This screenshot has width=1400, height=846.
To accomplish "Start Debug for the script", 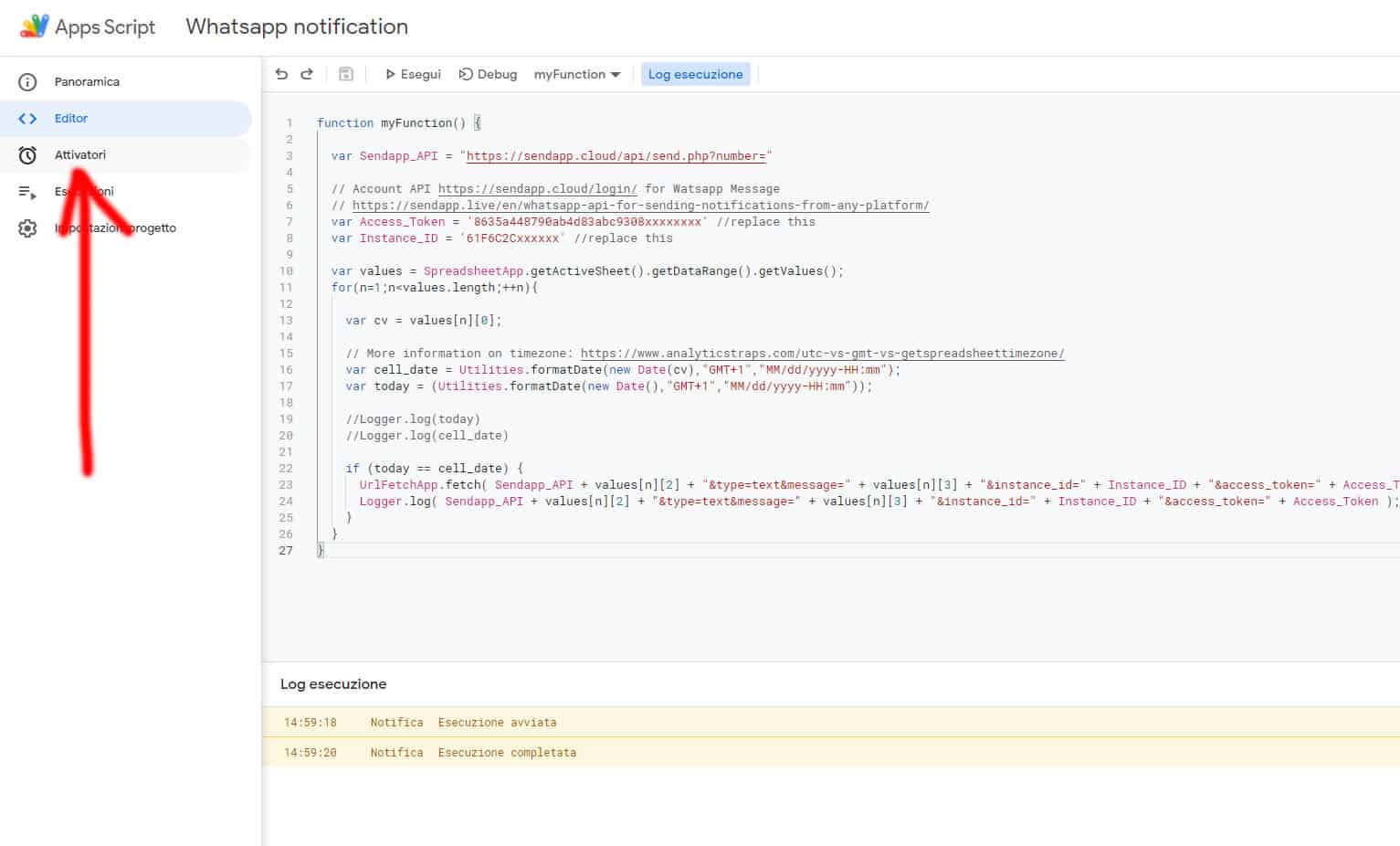I will click(488, 74).
